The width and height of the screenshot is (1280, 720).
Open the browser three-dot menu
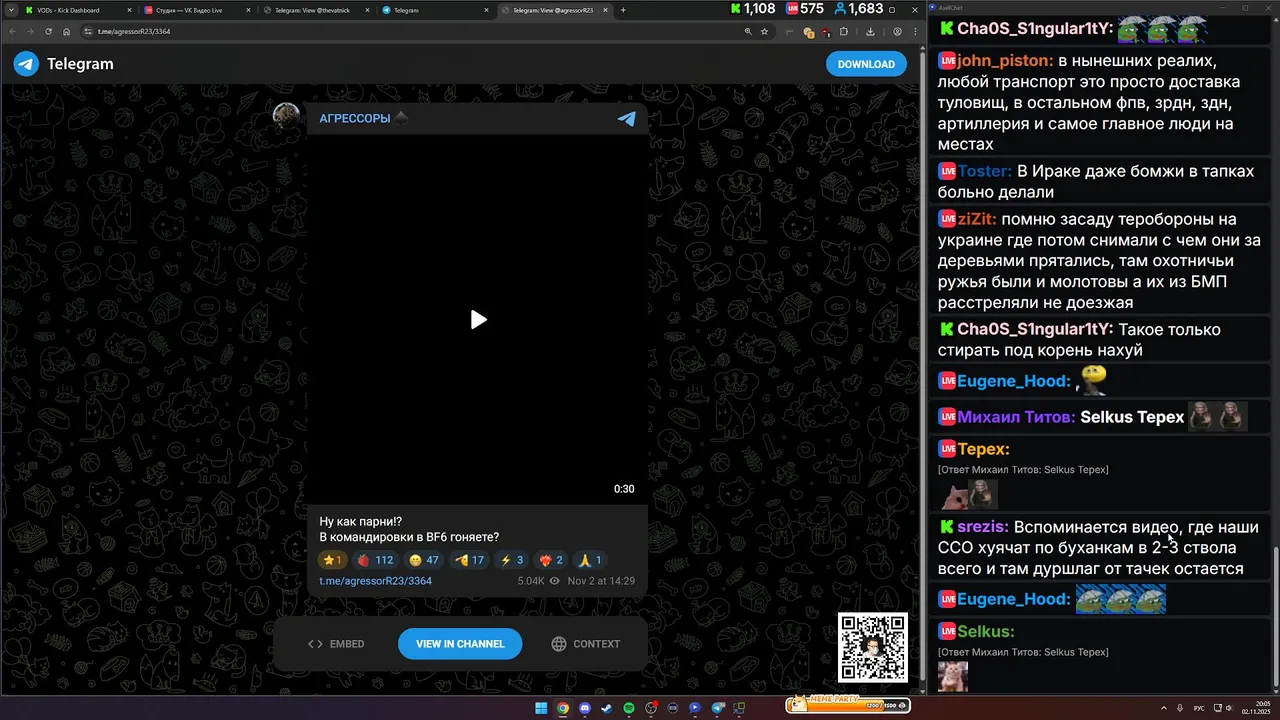(914, 31)
